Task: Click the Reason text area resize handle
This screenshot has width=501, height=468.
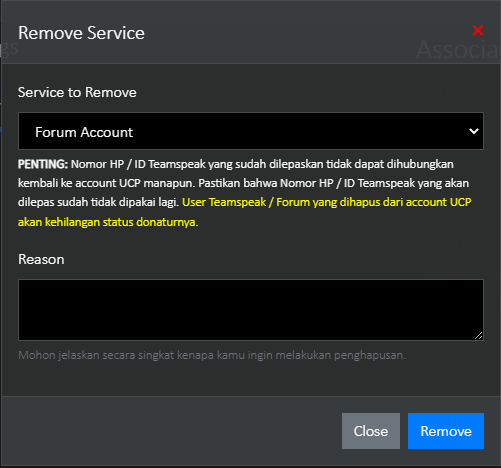Action: (479, 336)
